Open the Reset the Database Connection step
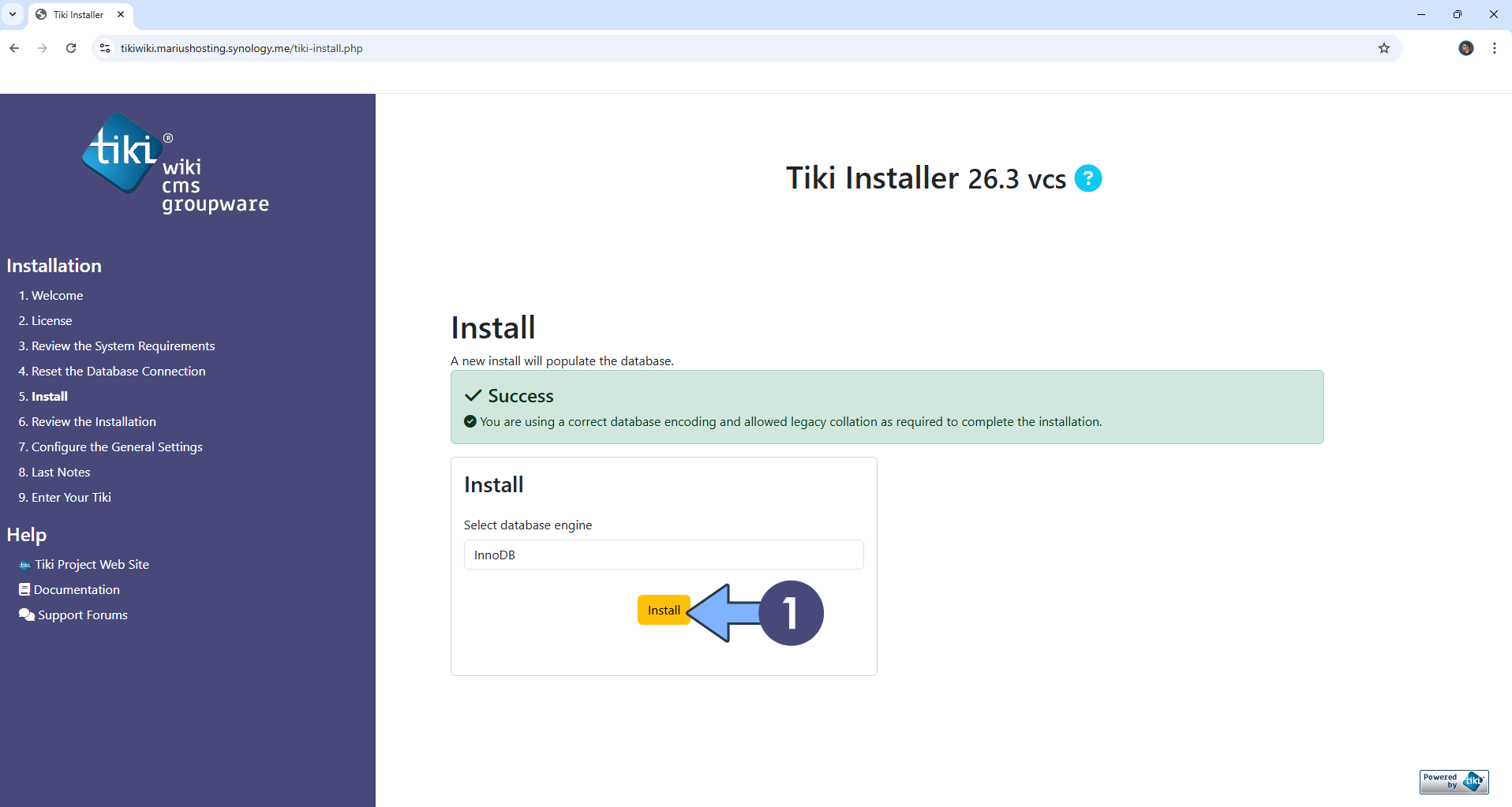 111,371
